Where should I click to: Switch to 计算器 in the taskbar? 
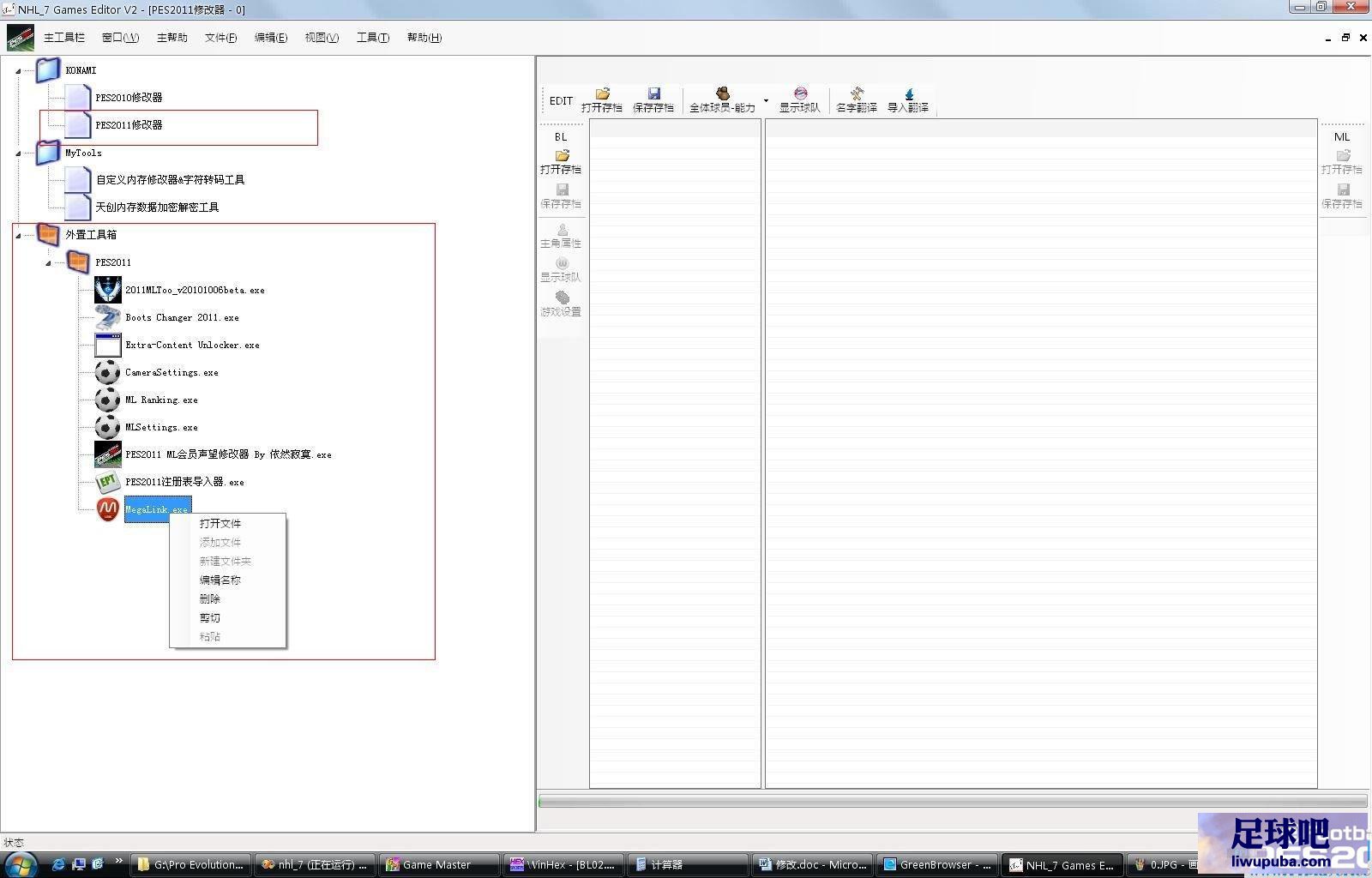click(689, 864)
